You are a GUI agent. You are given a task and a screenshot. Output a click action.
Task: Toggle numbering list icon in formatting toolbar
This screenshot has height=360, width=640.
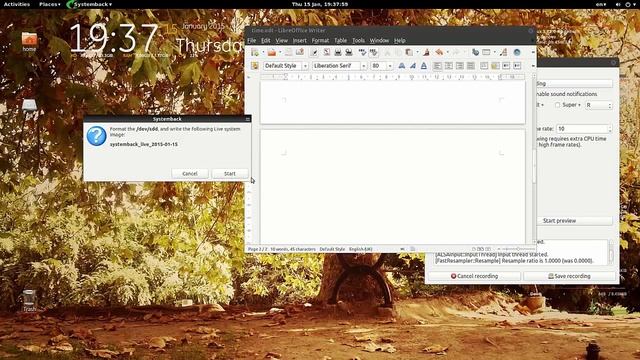[484, 66]
